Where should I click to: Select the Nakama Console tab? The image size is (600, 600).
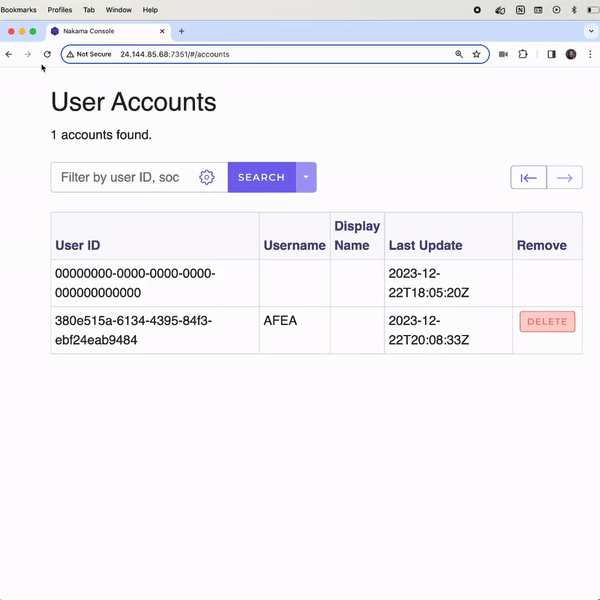[100, 31]
